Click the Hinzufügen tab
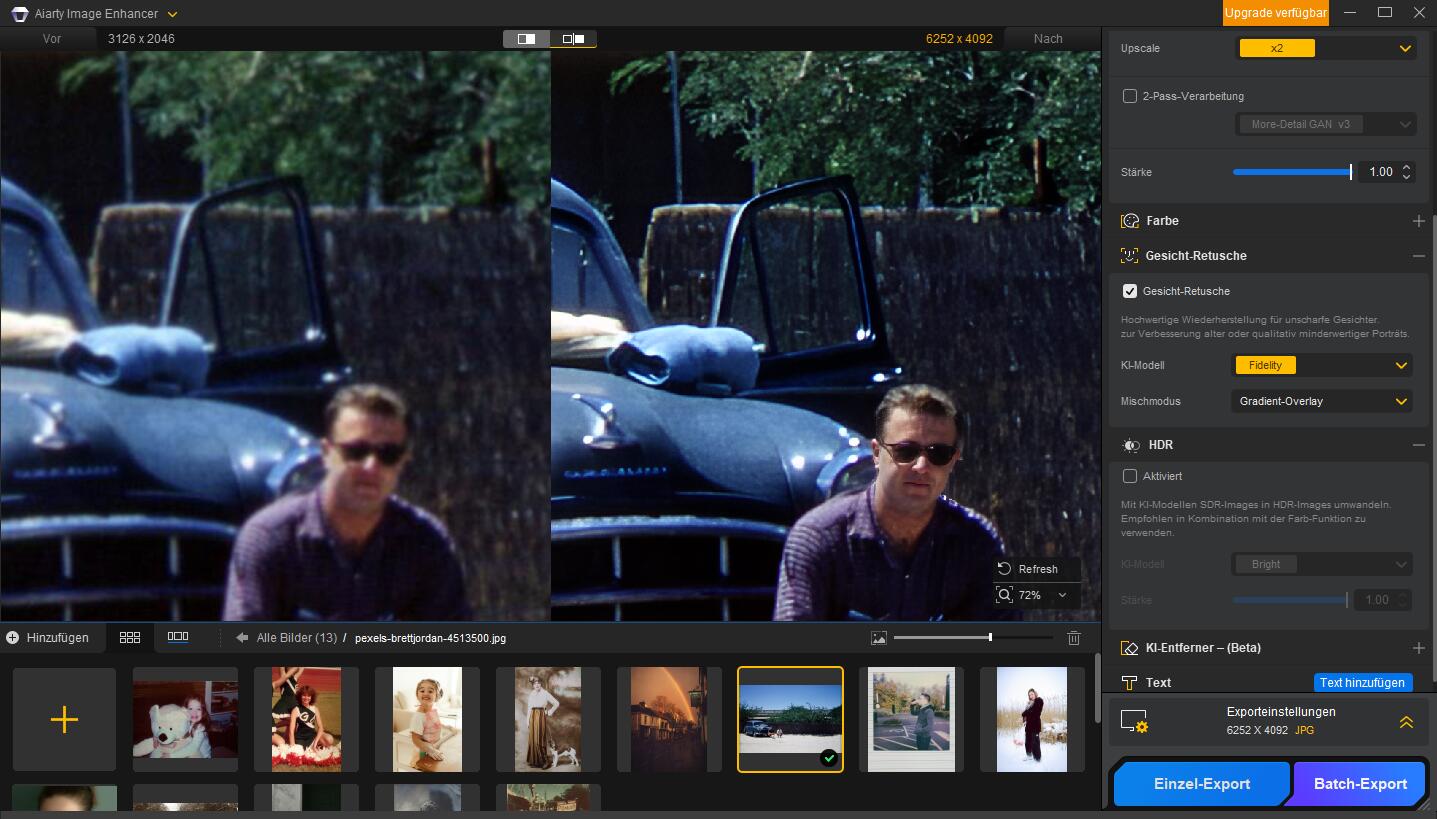Screen dimensions: 1437x819 click(x=48, y=637)
